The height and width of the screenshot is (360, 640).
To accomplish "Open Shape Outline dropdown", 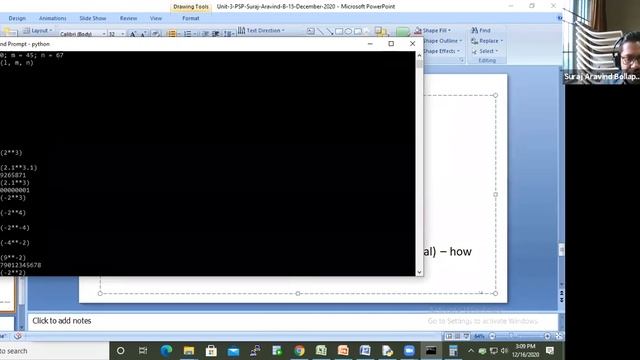I will click(443, 41).
